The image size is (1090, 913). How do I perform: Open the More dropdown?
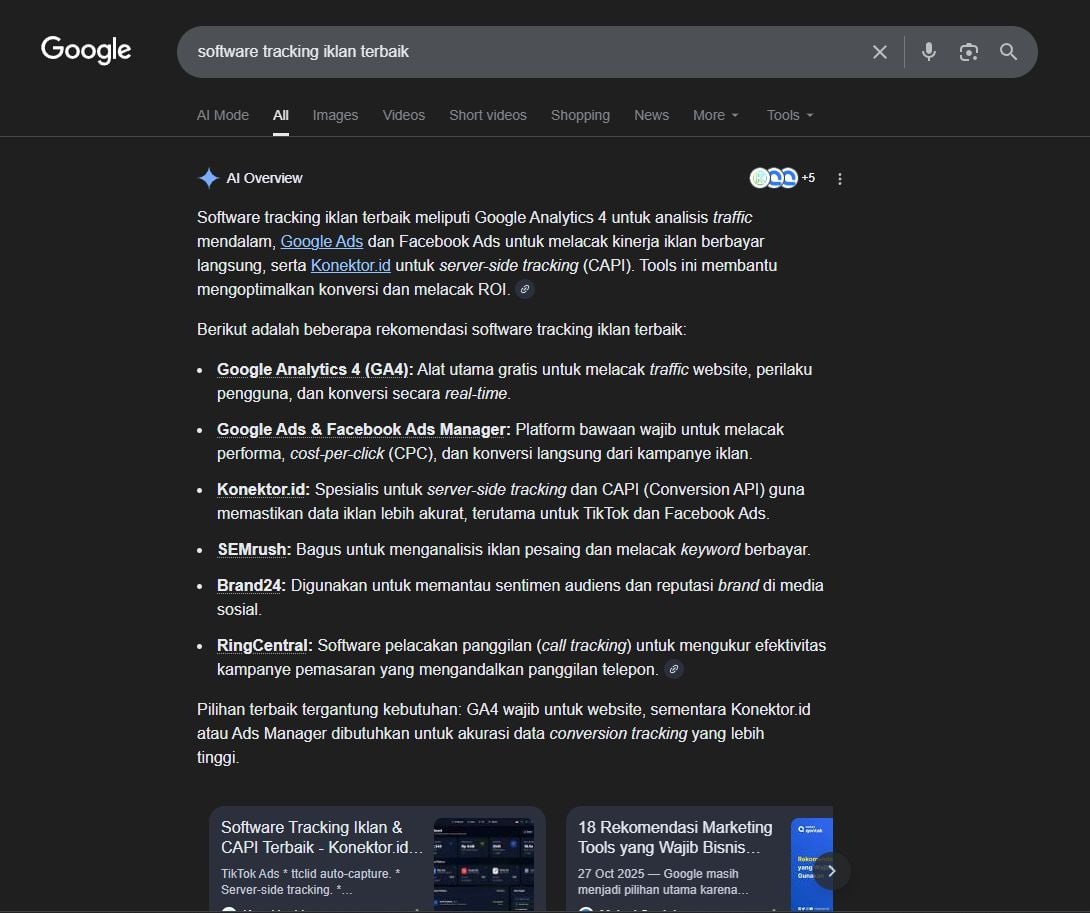(x=715, y=115)
